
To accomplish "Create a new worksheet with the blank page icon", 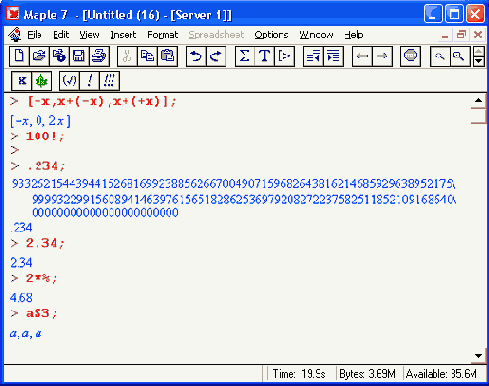I will pyautogui.click(x=19, y=56).
